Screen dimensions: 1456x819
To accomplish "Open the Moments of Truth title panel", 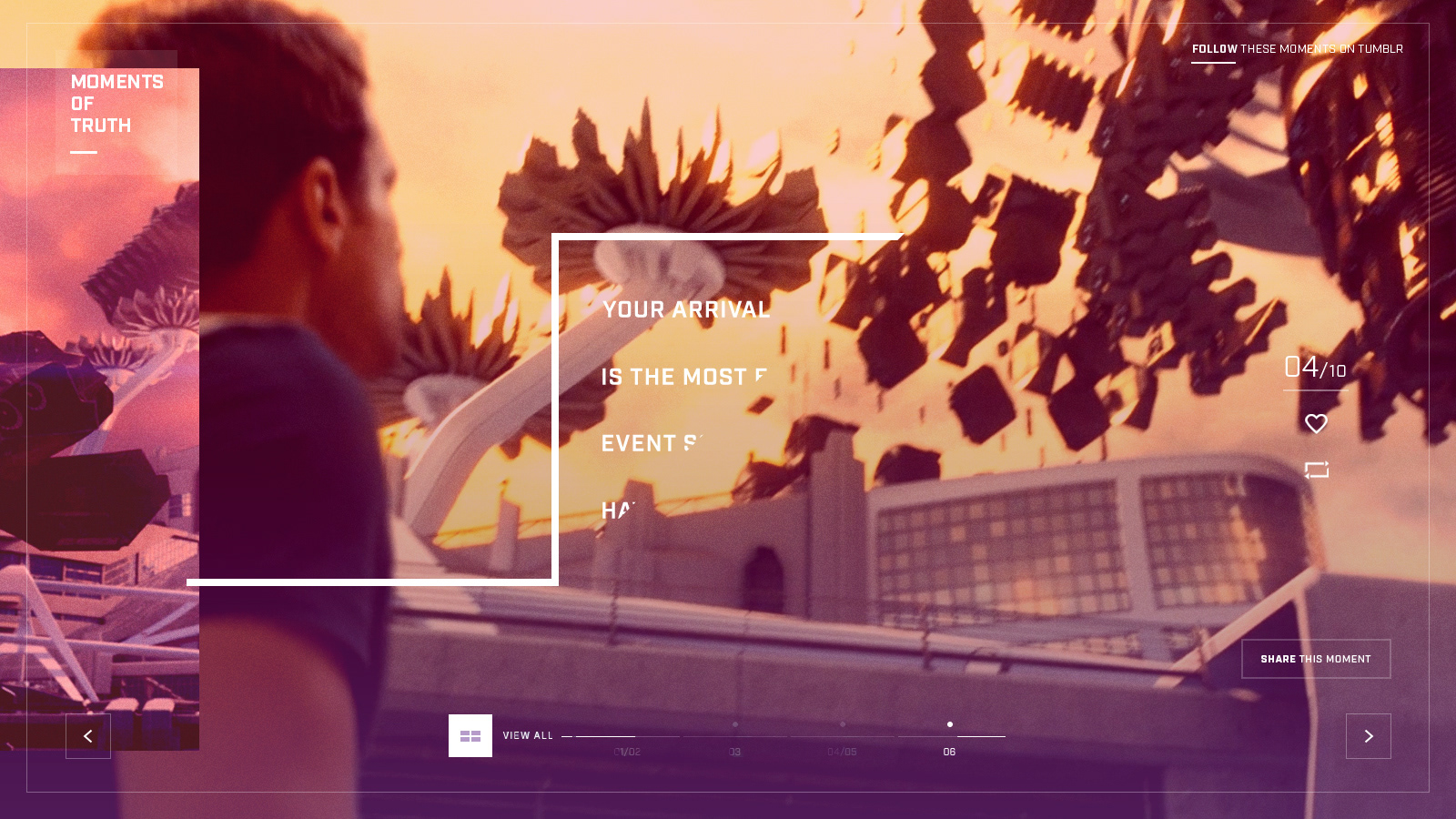I will [116, 113].
